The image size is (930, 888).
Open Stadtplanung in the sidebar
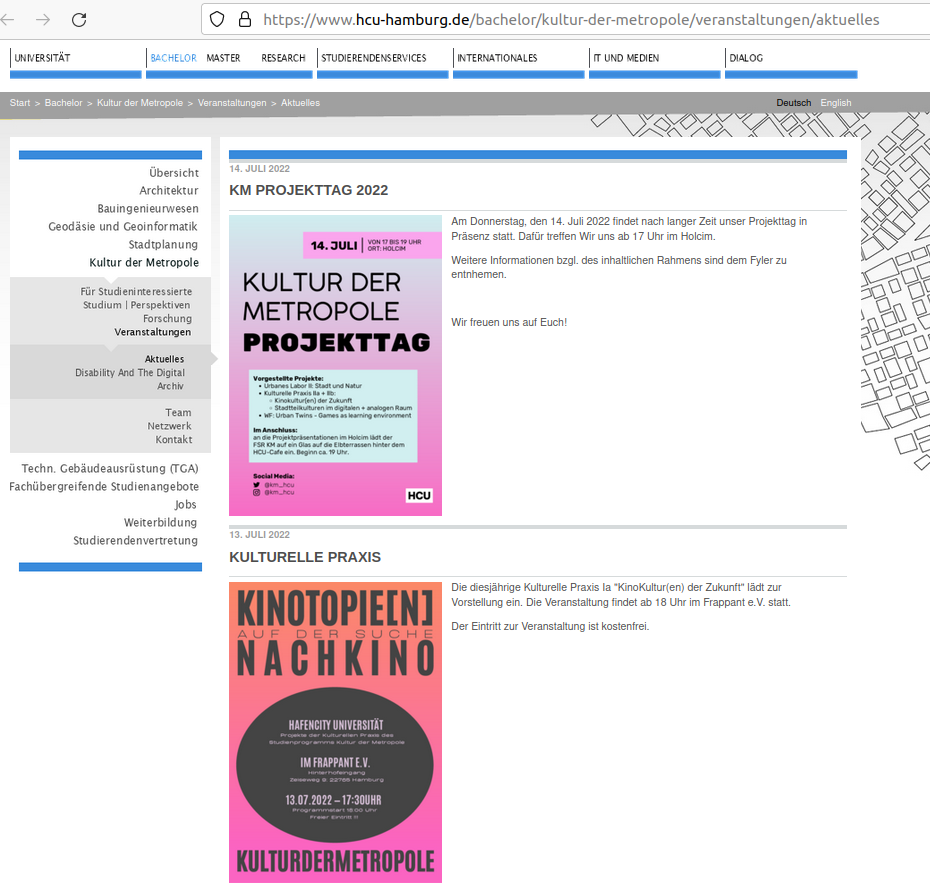pyautogui.click(x=163, y=245)
